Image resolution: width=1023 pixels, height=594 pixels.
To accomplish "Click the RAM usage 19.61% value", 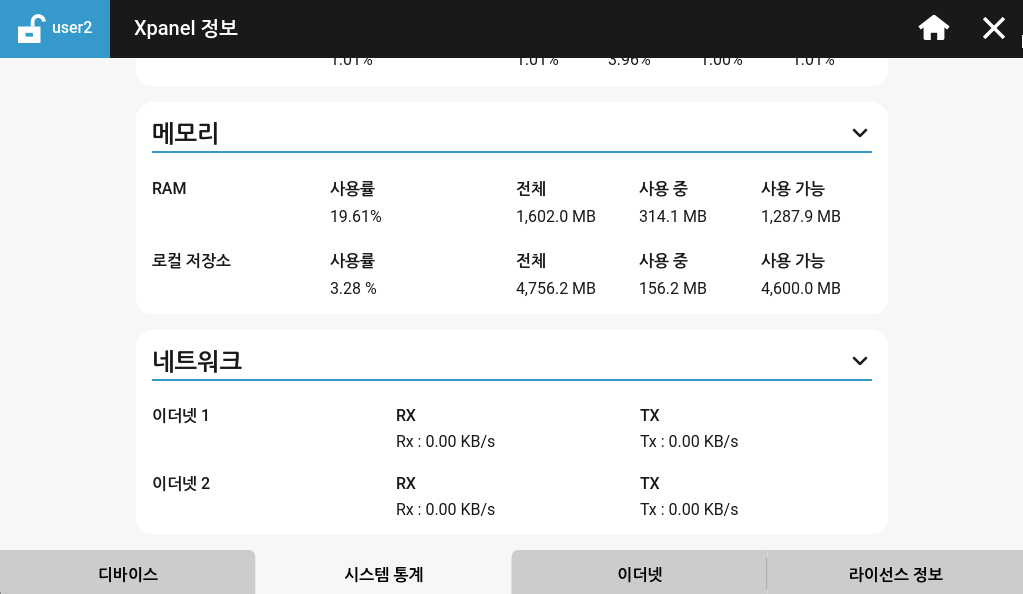I will click(356, 216).
